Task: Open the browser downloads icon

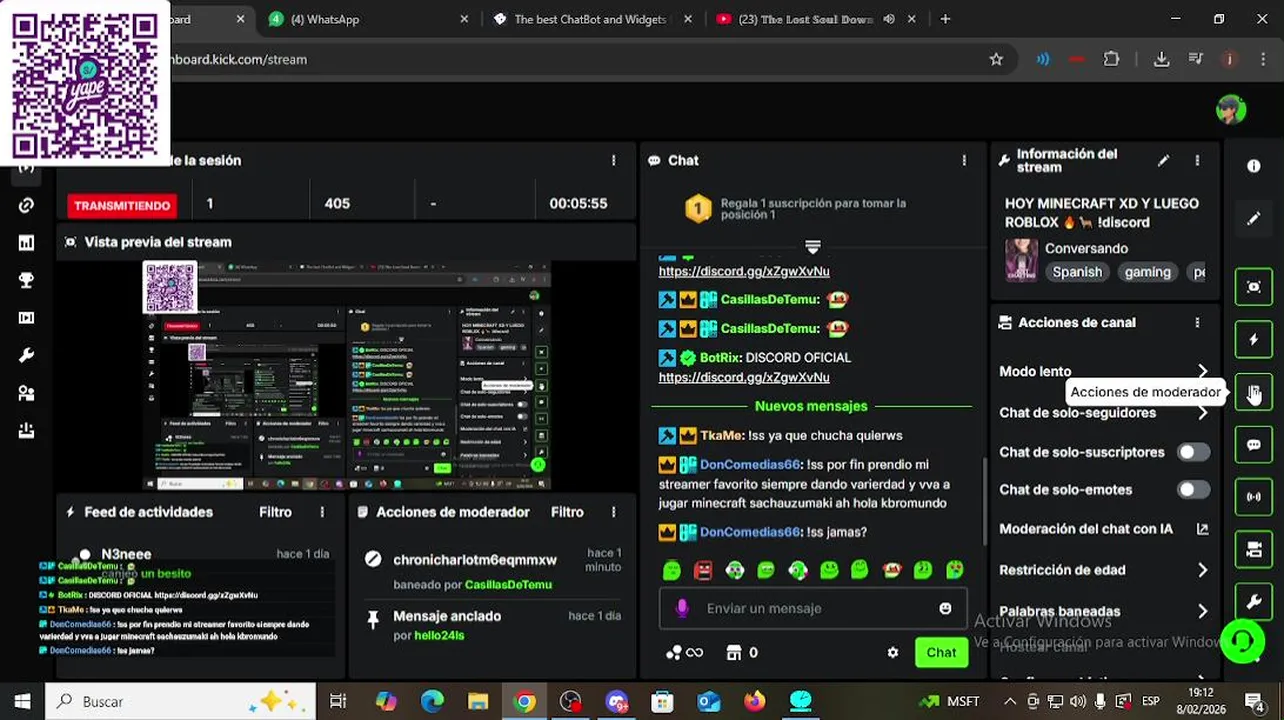Action: coord(1161,59)
